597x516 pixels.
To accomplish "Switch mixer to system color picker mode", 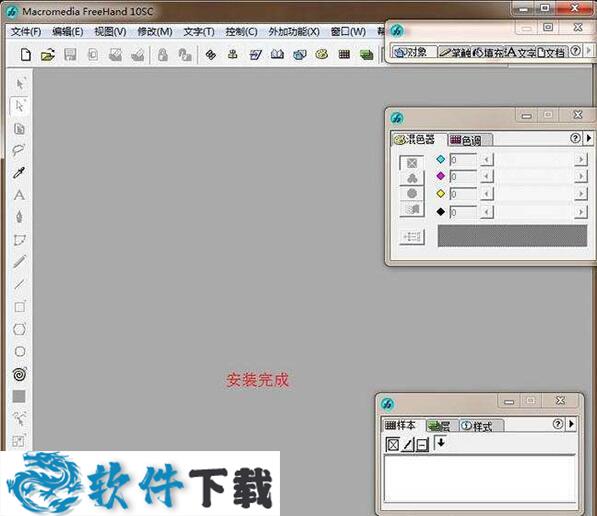I will [412, 209].
